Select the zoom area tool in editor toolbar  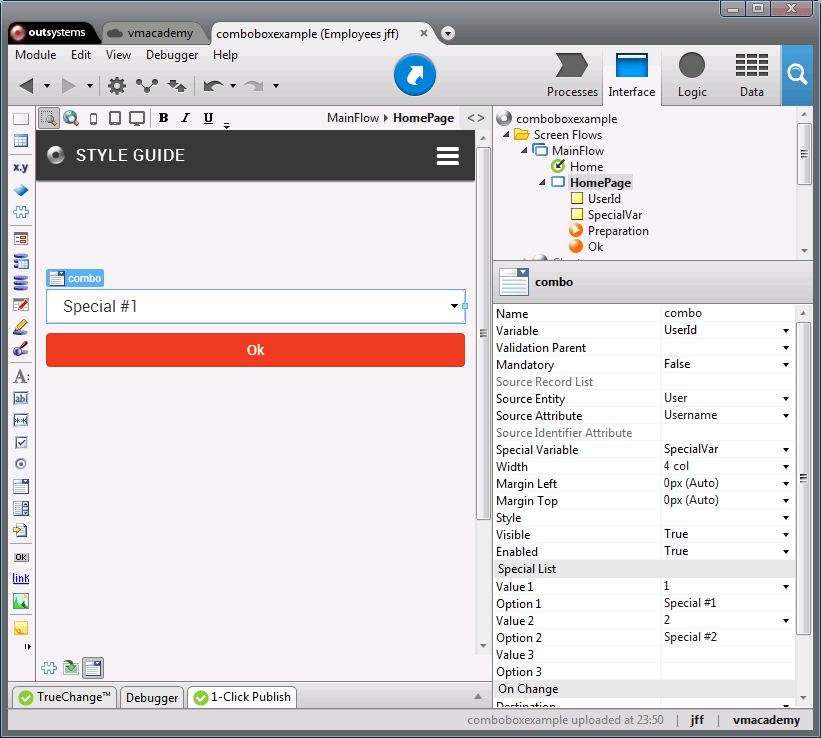49,118
